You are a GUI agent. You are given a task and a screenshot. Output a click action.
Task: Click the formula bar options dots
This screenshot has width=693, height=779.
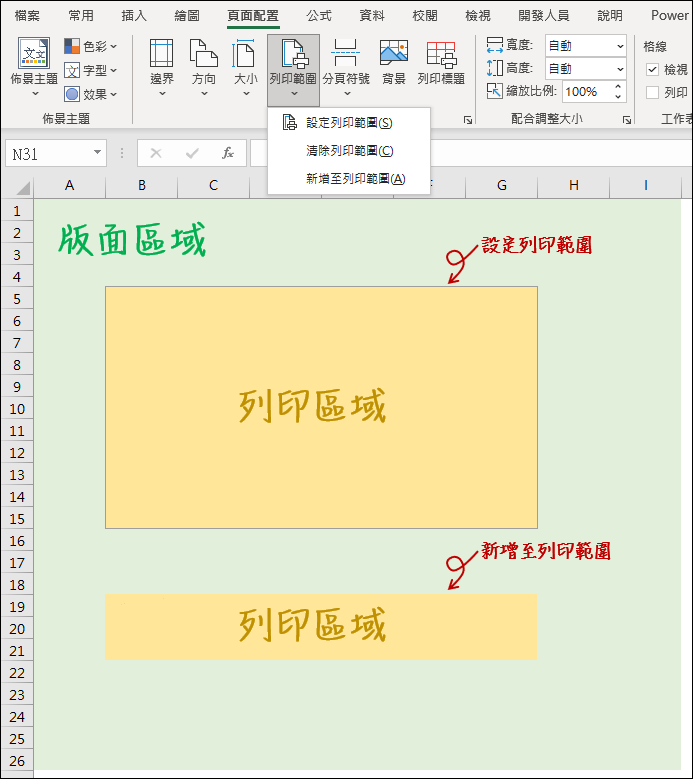[122, 153]
